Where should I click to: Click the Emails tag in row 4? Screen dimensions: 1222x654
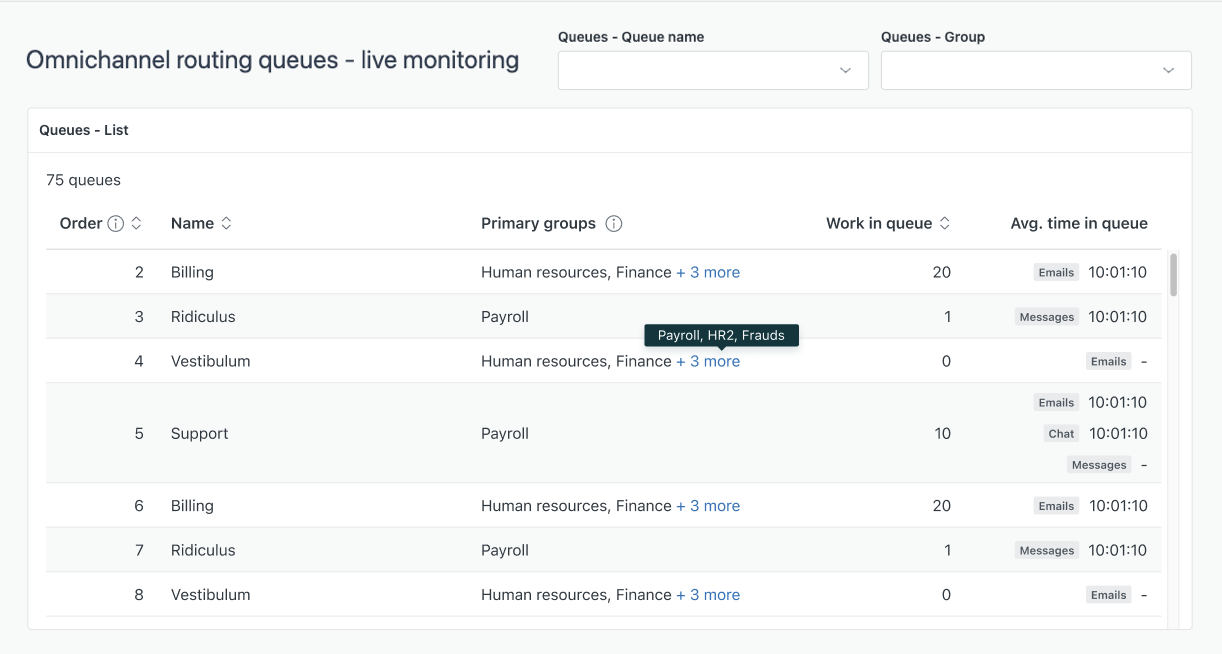[x=1108, y=362]
